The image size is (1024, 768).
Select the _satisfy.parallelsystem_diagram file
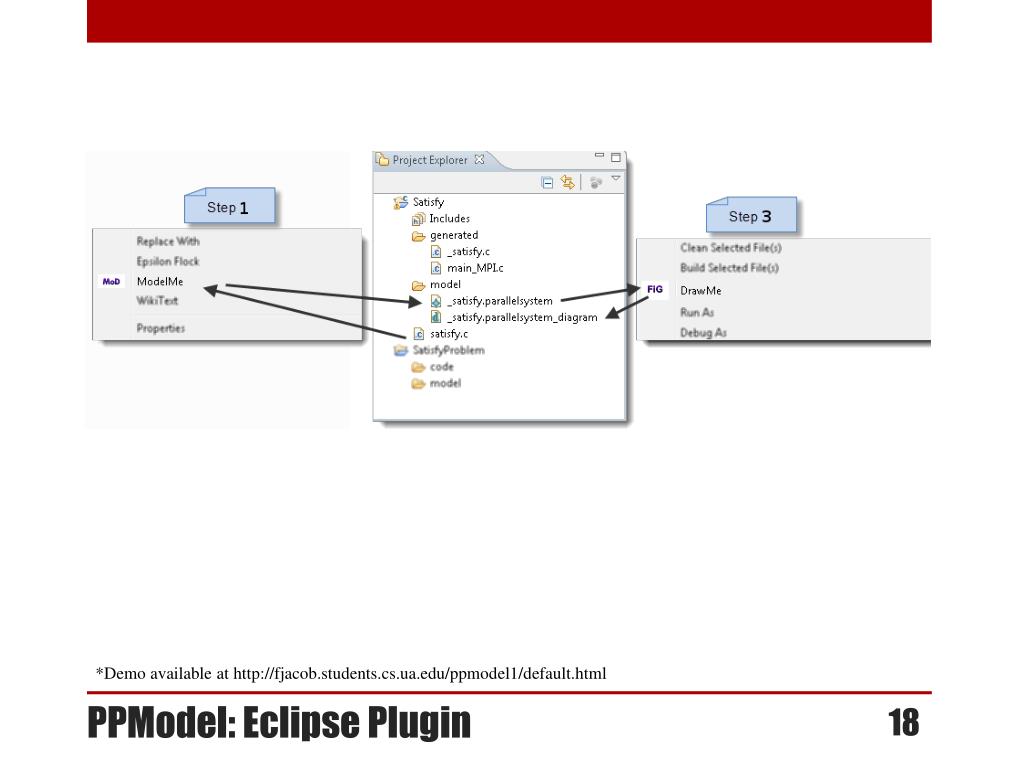(x=522, y=317)
